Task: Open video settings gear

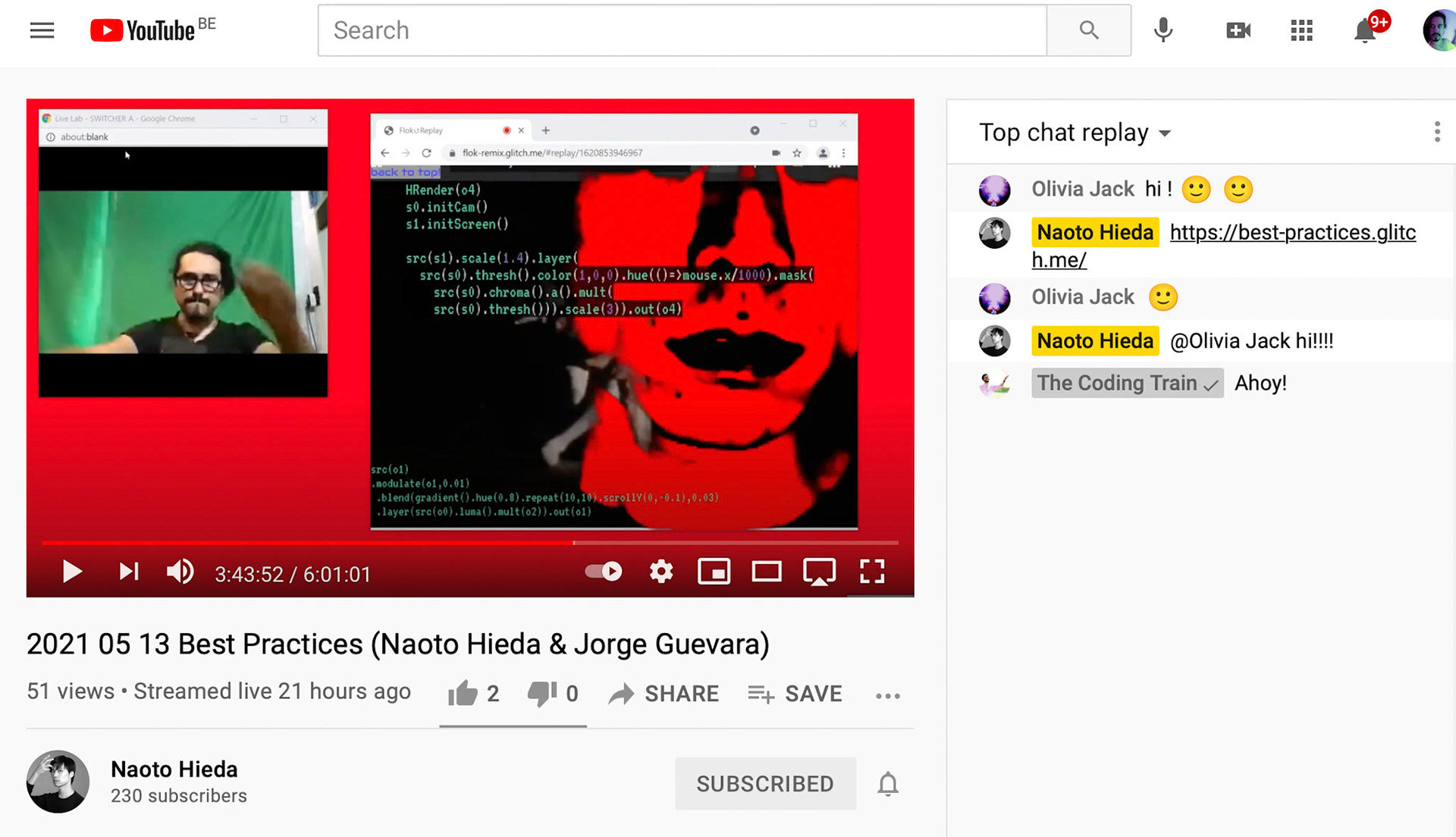Action: pyautogui.click(x=661, y=572)
